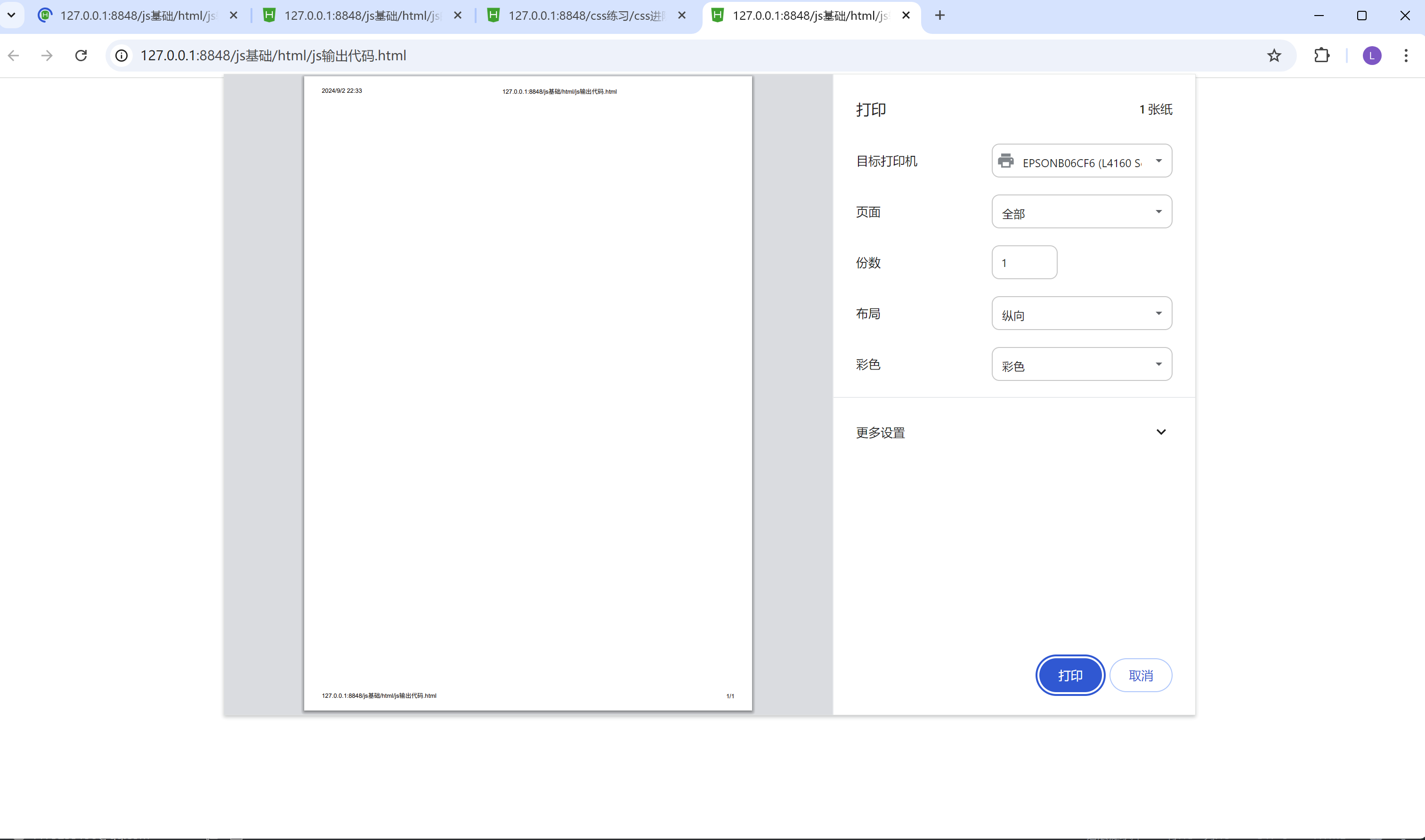Open the 彩色 color mode dropdown

tap(1081, 364)
